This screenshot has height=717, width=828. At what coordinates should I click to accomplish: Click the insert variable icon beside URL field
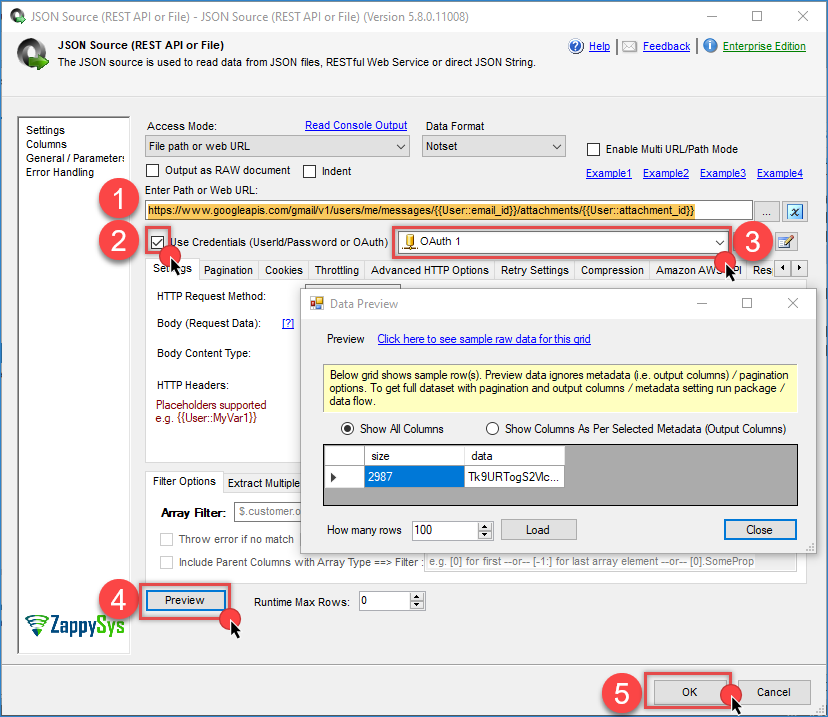pos(796,211)
